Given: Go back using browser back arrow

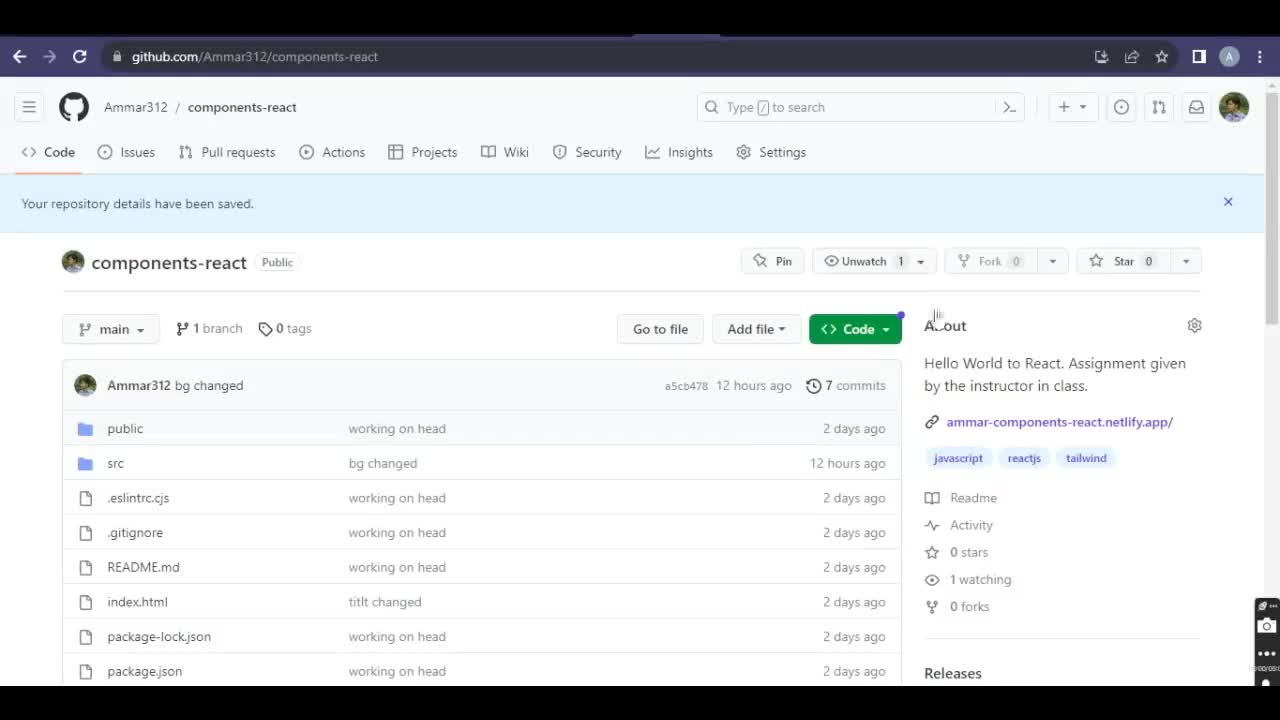Looking at the screenshot, I should [x=19, y=57].
